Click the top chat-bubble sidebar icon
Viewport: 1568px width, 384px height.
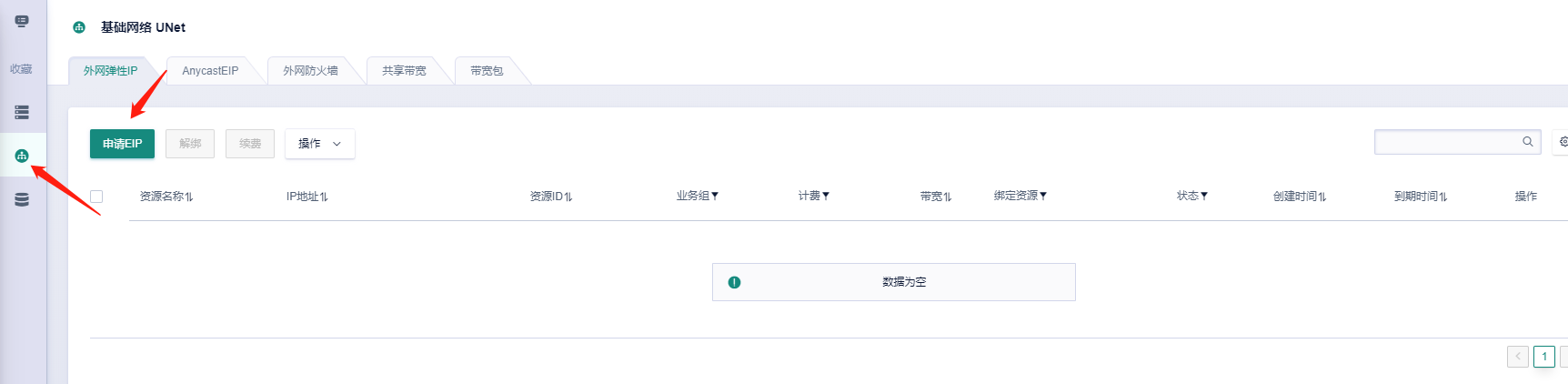[22, 21]
